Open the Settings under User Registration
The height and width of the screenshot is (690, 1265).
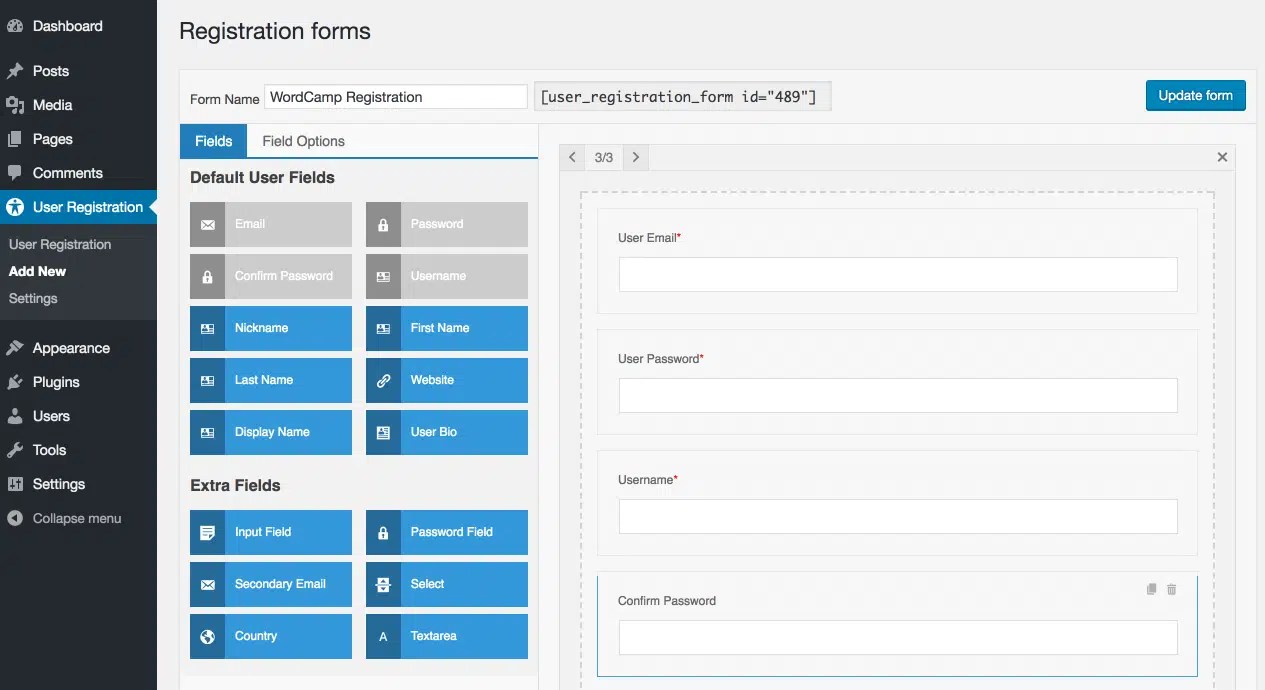tap(32, 298)
